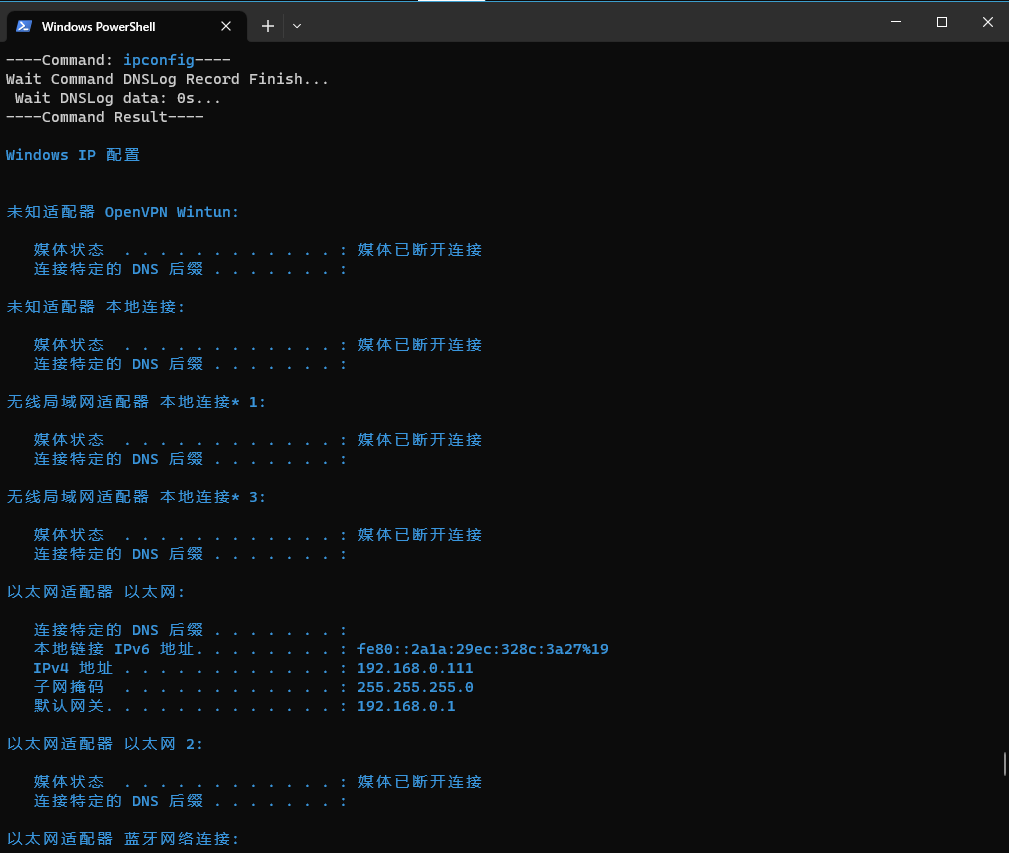Minimize the terminal window

coord(895,22)
